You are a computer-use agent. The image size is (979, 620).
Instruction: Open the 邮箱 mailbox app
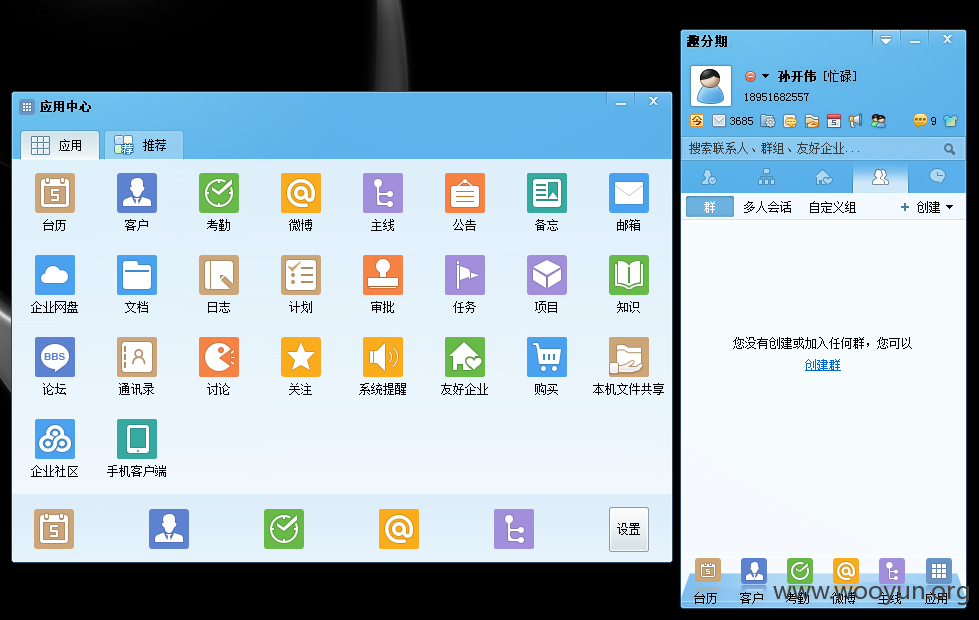[x=629, y=194]
